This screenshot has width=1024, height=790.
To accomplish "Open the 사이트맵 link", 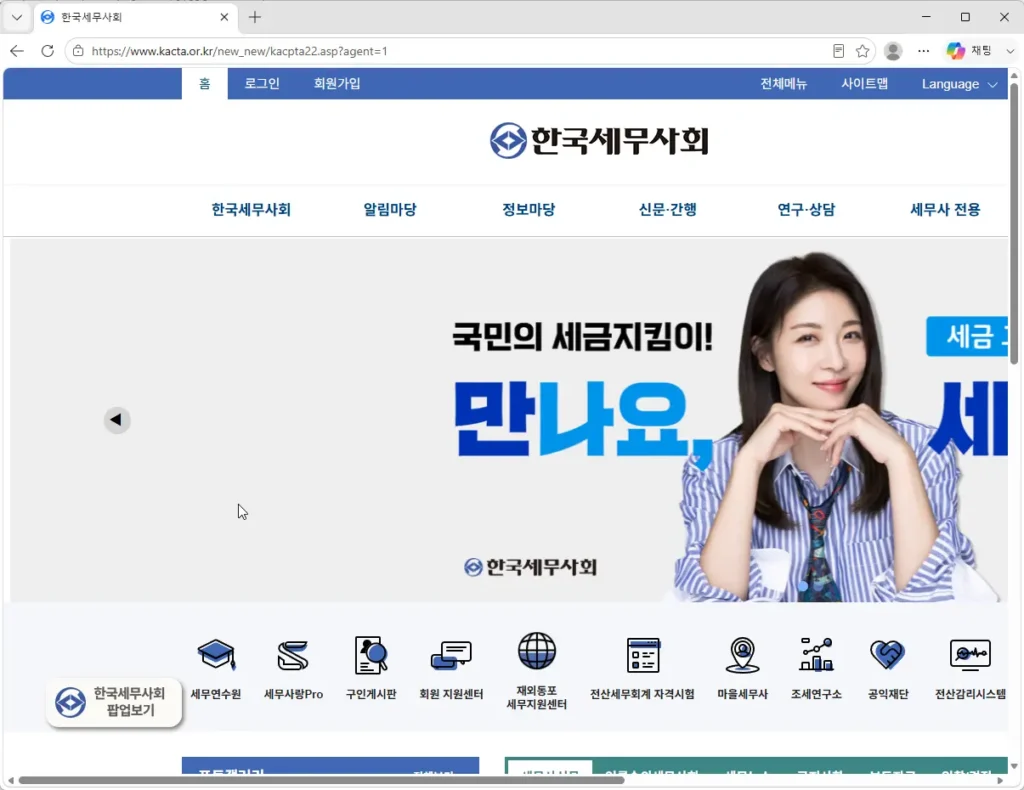I will pos(865,84).
